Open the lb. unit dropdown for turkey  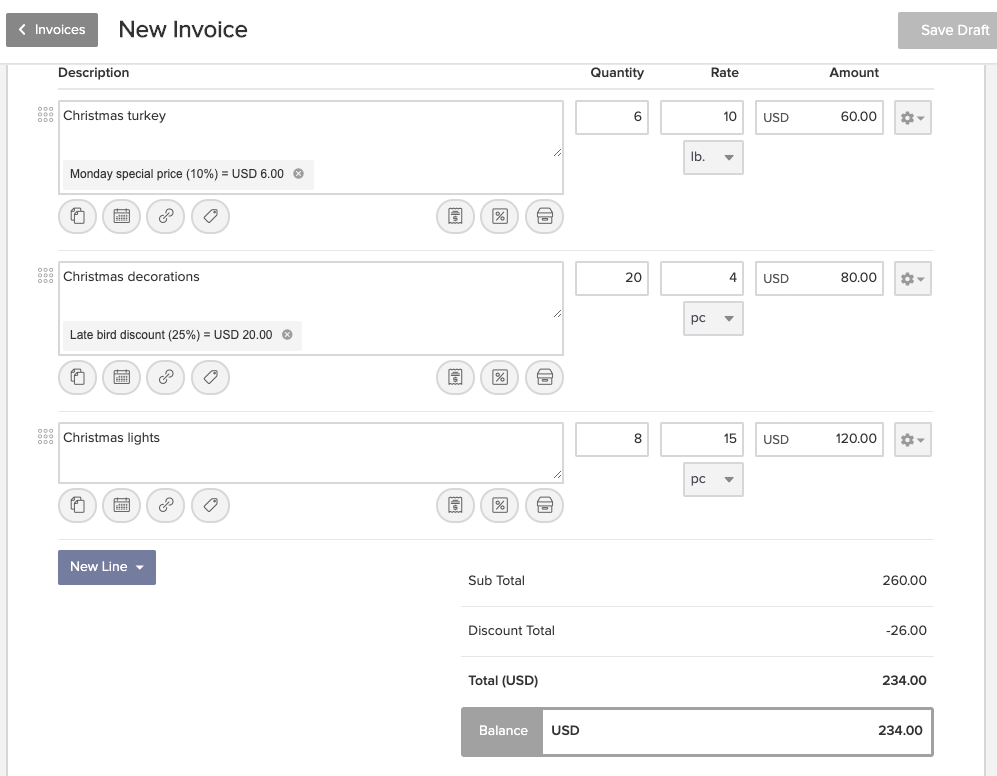pos(713,157)
